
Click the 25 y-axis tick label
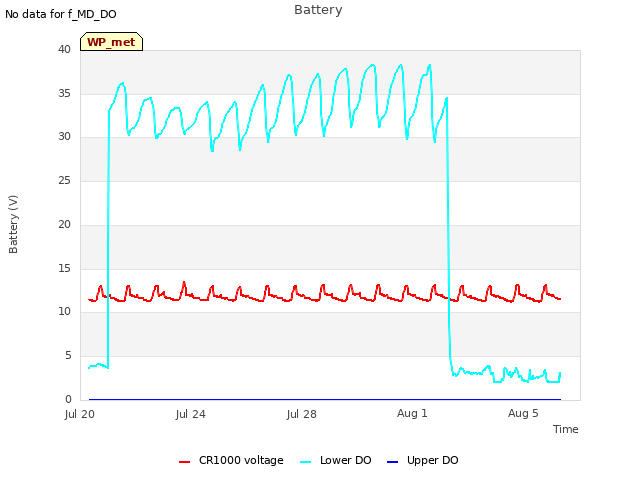[x=64, y=180]
